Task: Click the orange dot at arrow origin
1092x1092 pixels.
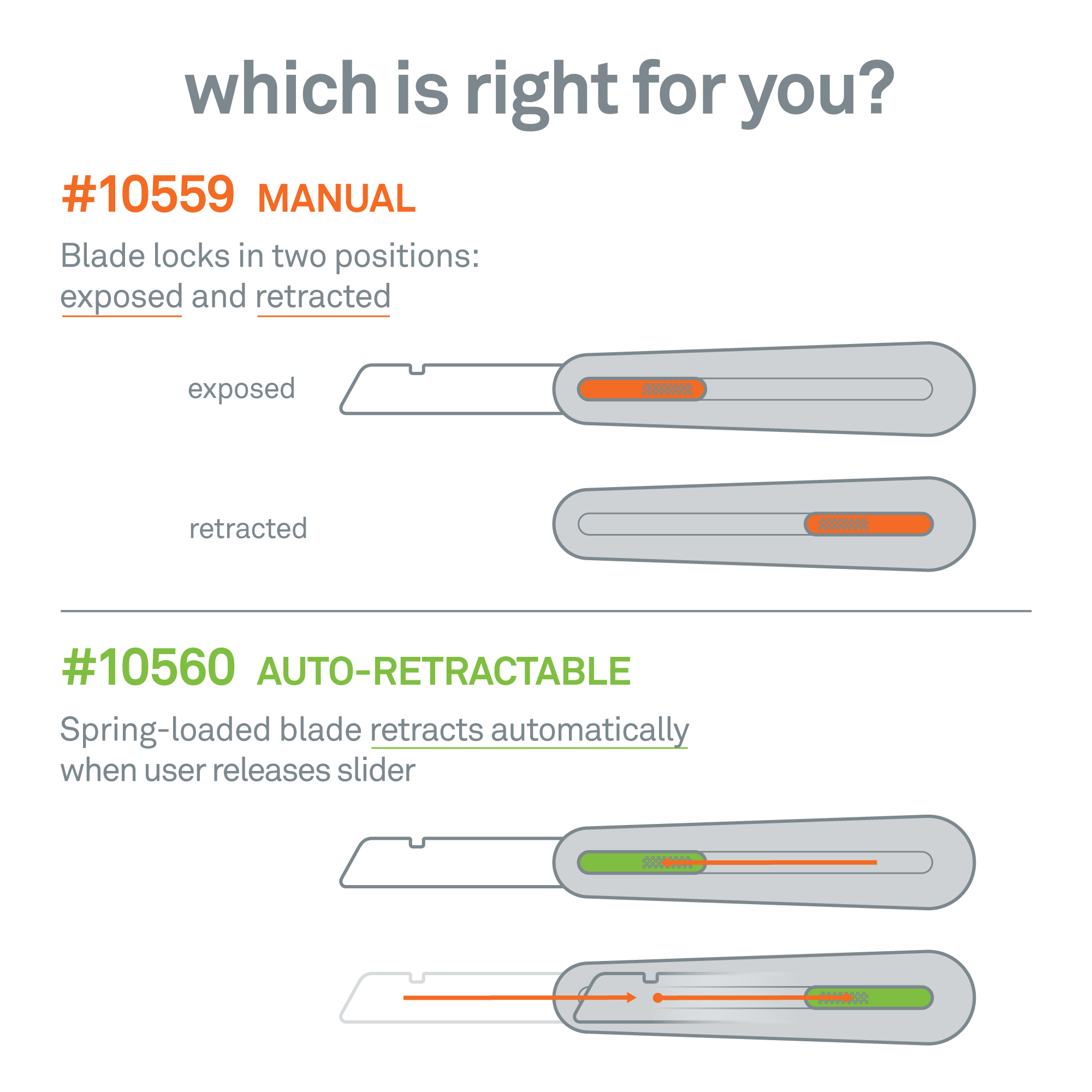Action: click(657, 998)
